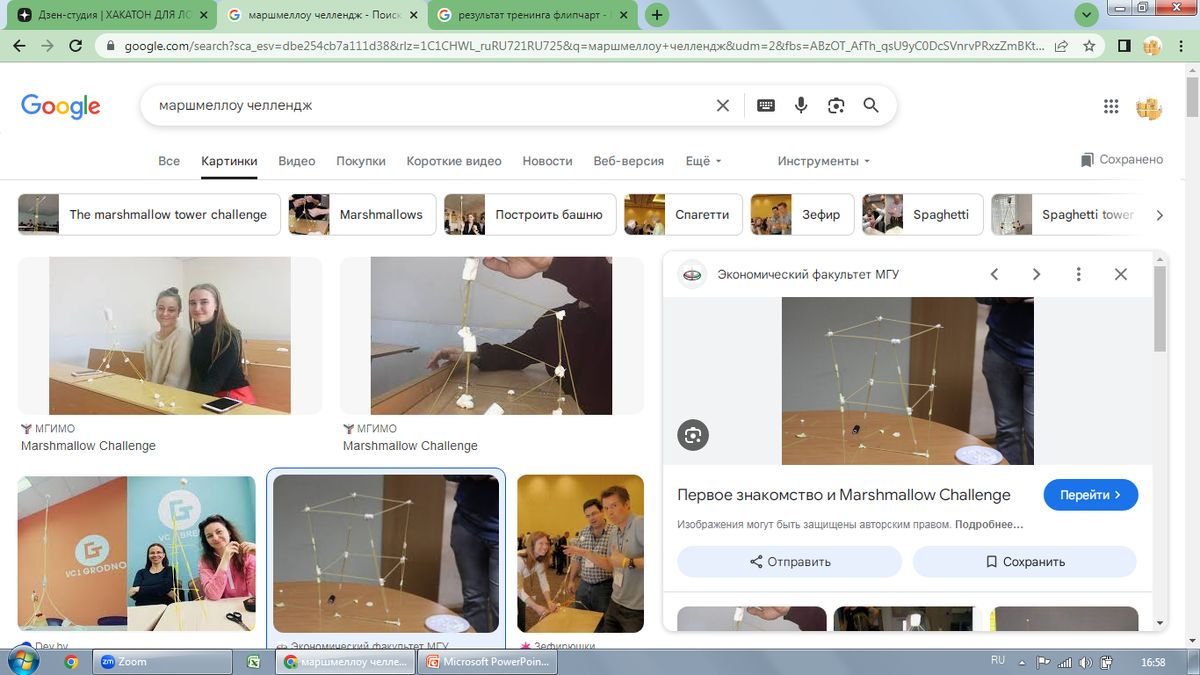The height and width of the screenshot is (675, 1200).
Task: Click the Google logo
Action: point(61,106)
